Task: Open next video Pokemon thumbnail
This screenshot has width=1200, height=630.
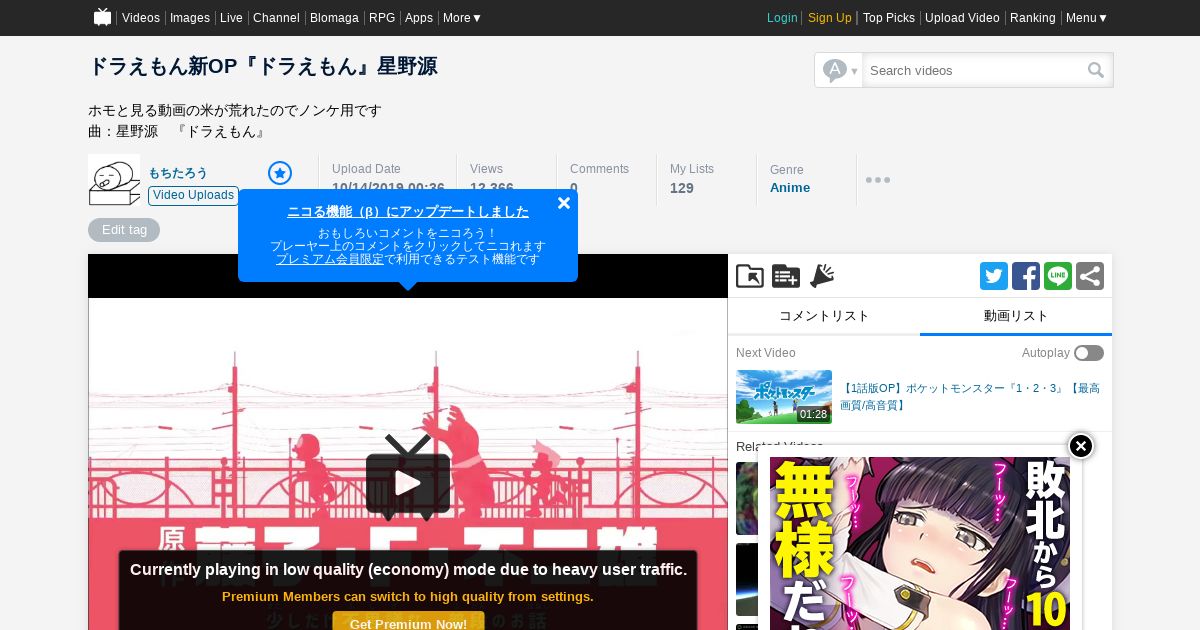Action: [x=784, y=397]
